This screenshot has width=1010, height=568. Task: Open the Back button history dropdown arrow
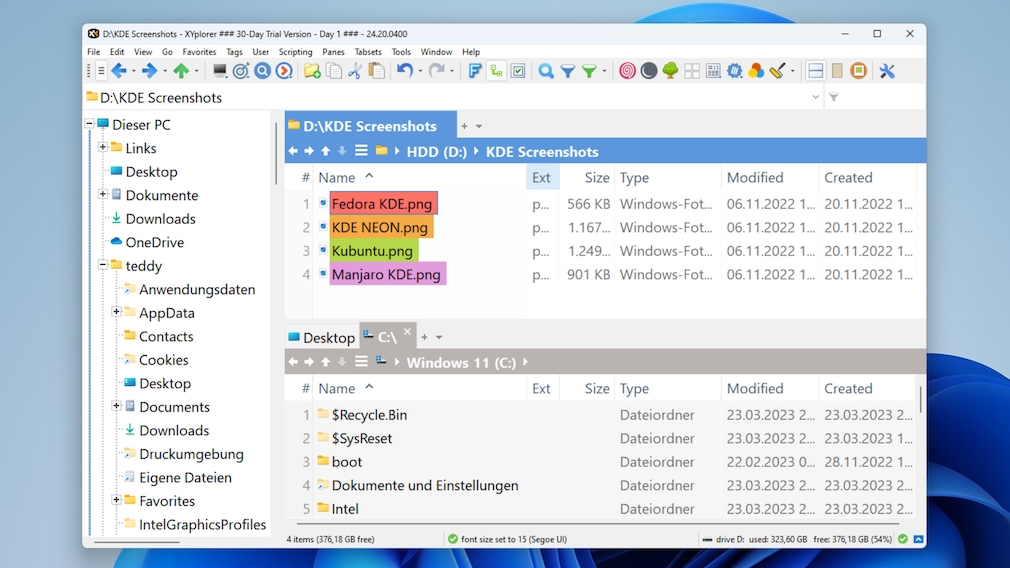133,71
